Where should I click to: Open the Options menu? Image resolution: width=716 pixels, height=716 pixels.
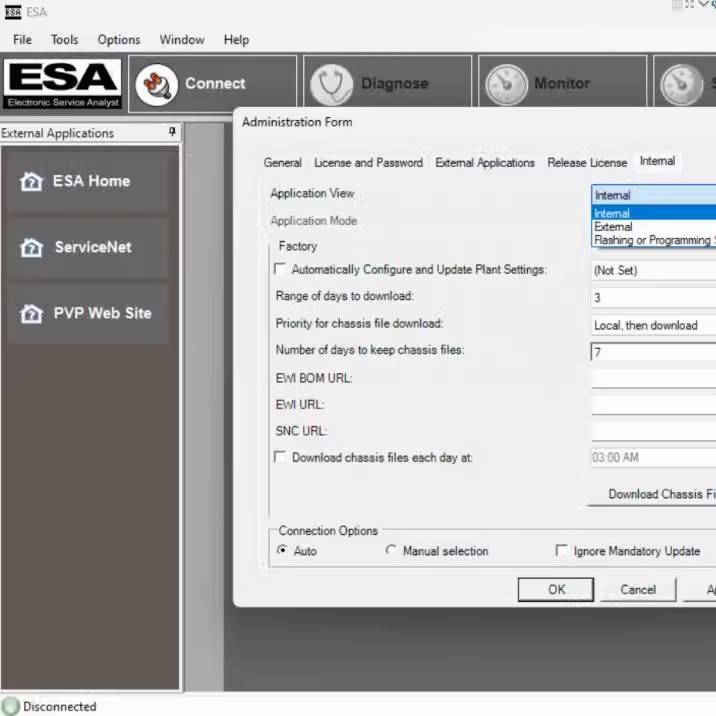click(x=118, y=40)
